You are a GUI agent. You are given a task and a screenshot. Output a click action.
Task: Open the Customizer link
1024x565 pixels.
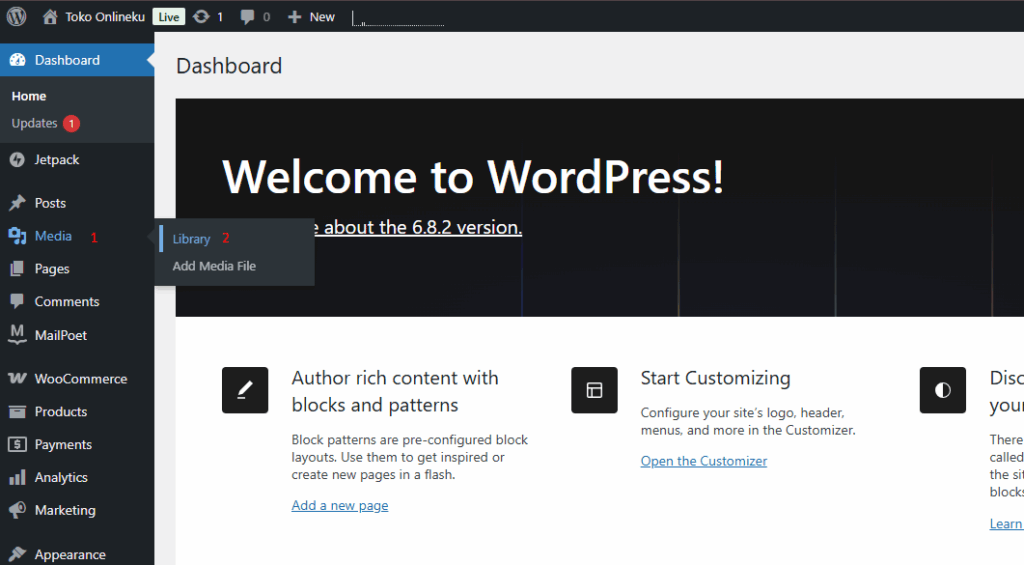[703, 461]
